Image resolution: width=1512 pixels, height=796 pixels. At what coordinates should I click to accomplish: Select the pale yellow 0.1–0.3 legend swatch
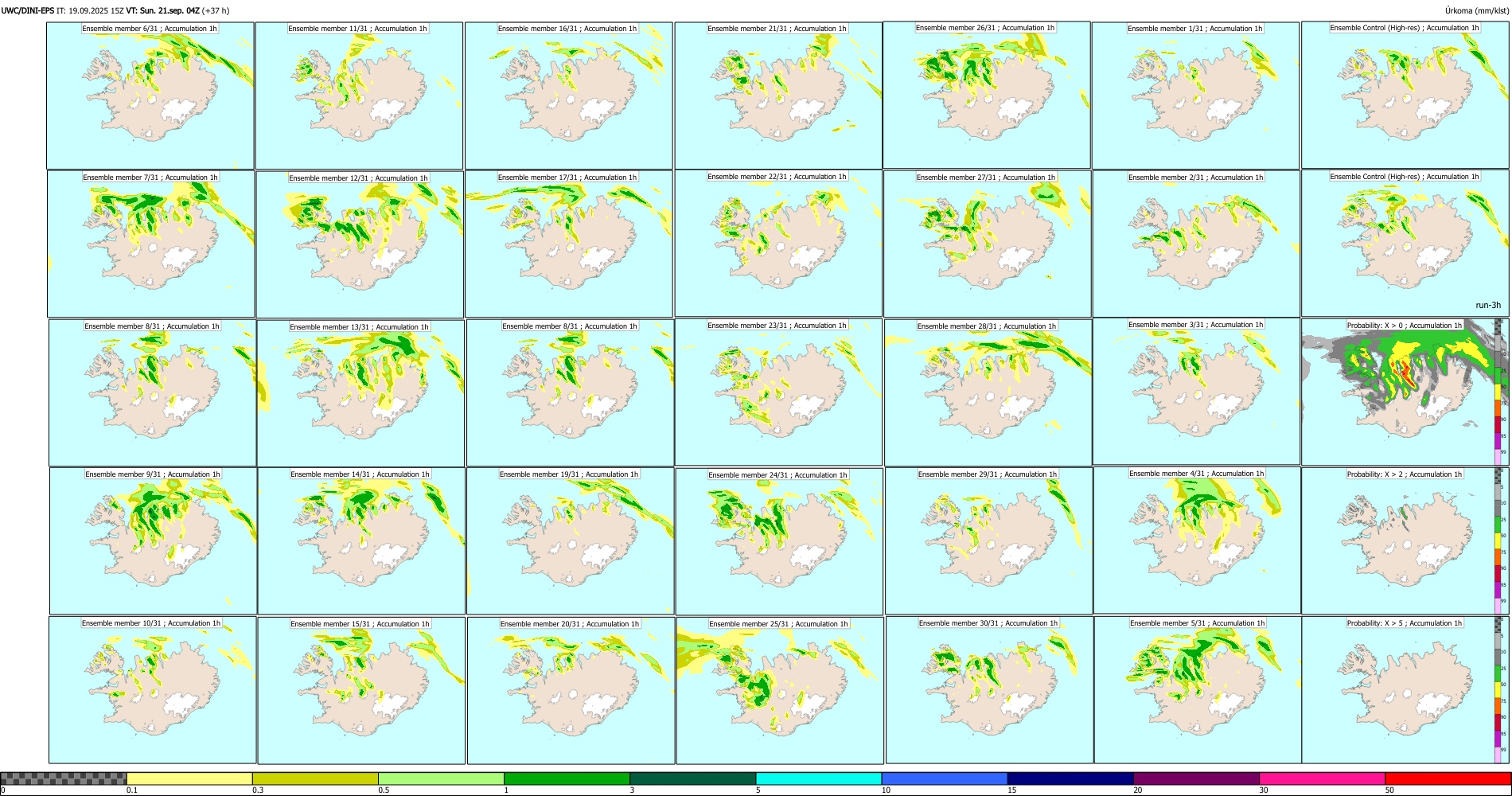coord(189,778)
